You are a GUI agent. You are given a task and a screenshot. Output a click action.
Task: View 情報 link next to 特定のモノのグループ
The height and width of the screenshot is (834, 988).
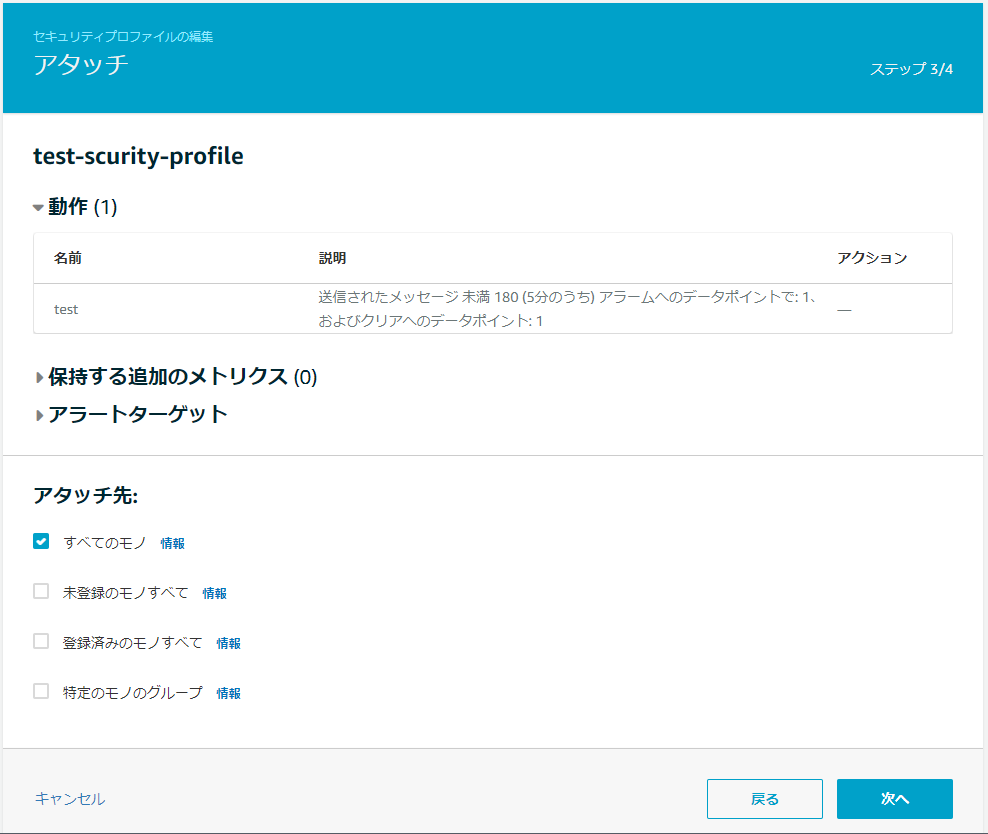click(228, 693)
